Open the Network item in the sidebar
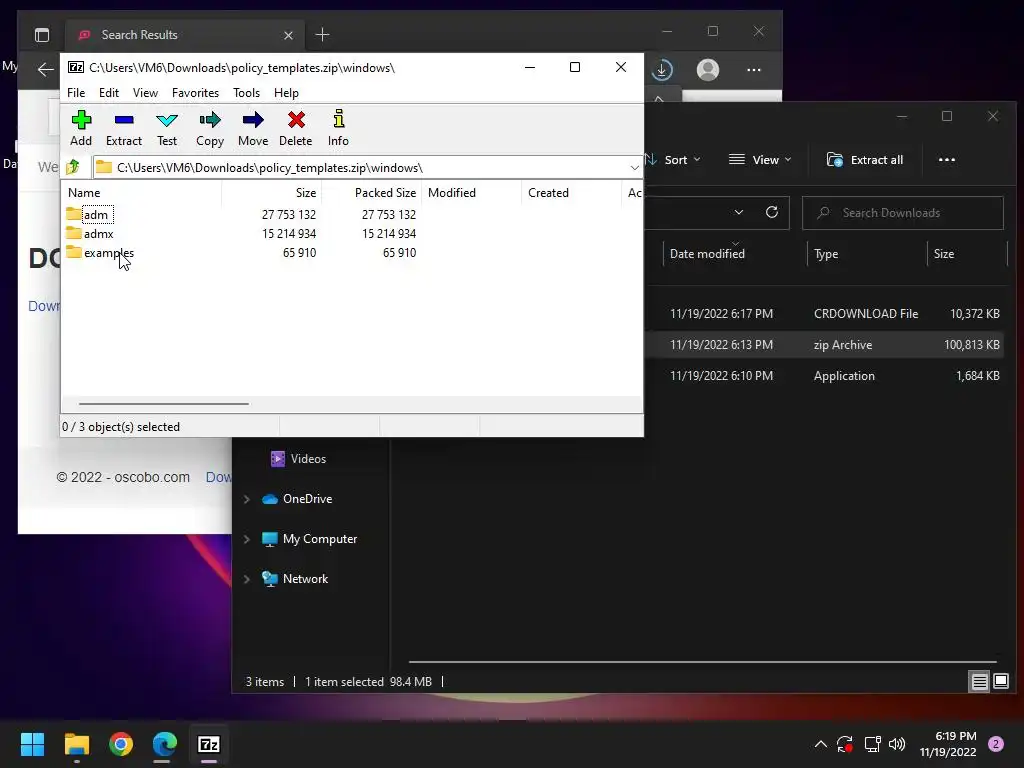The image size is (1024, 768). point(305,579)
